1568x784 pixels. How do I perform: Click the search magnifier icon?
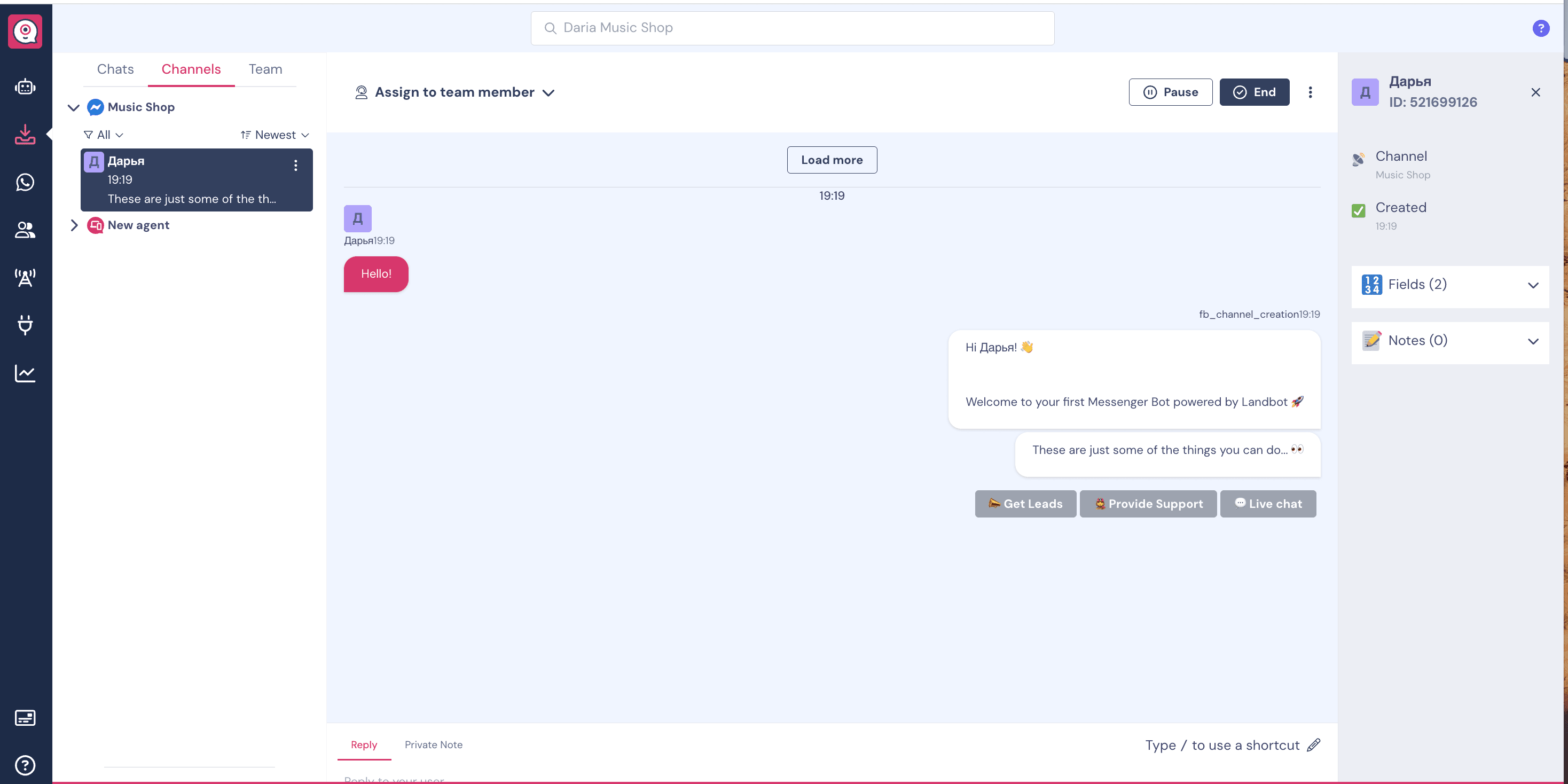[x=550, y=28]
